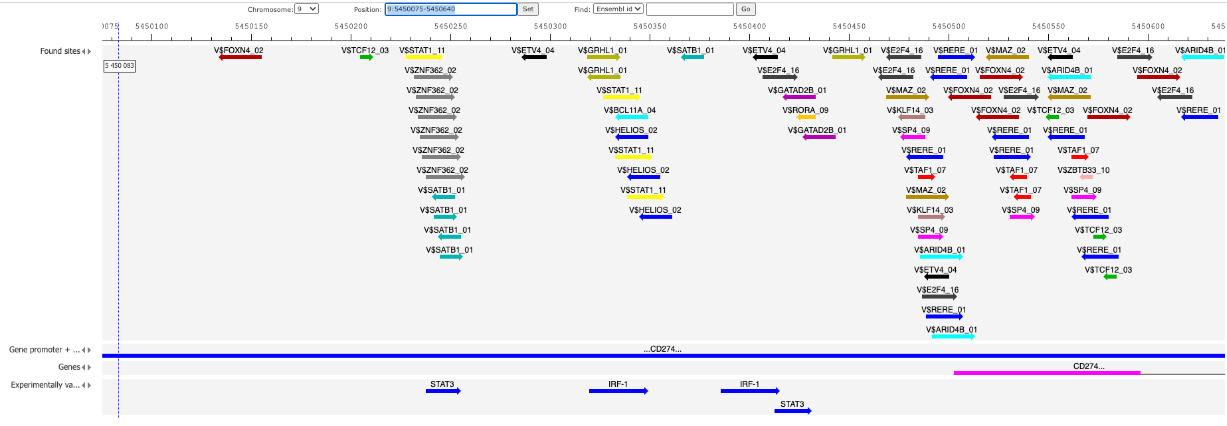Select the V$RORA_09 site arrow

point(806,117)
